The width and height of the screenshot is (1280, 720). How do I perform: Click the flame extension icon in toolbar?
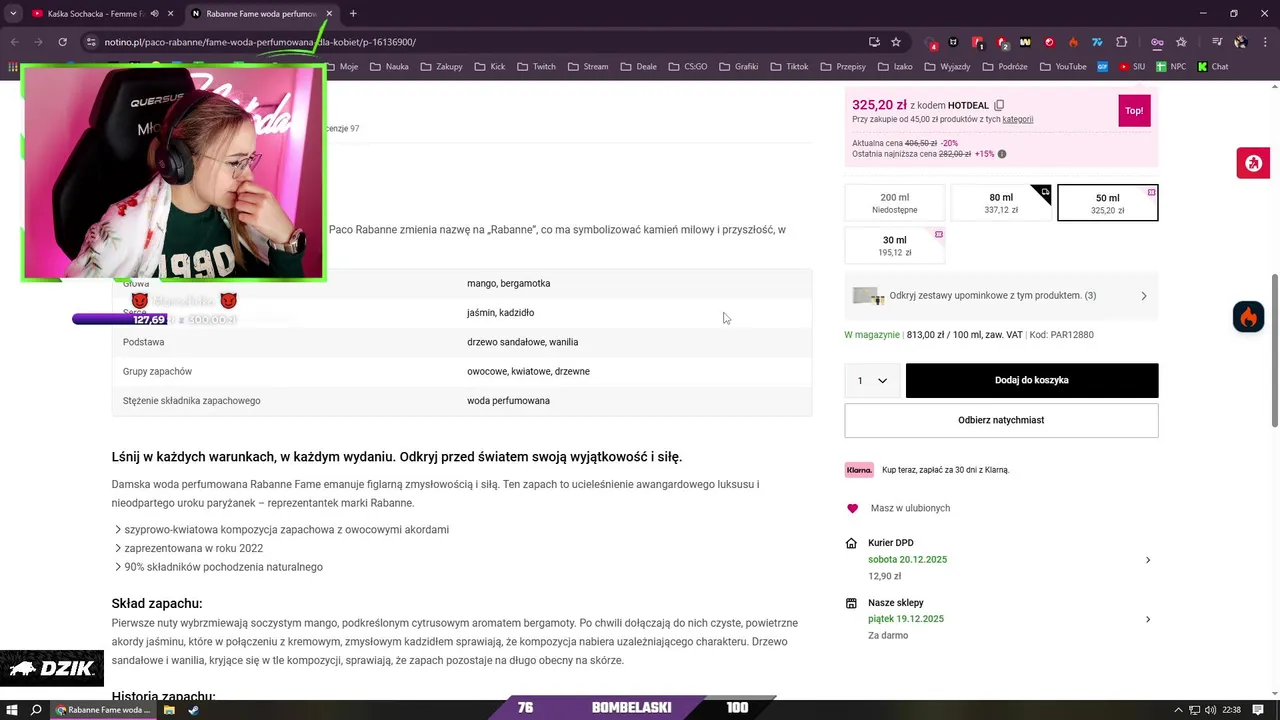click(1073, 42)
